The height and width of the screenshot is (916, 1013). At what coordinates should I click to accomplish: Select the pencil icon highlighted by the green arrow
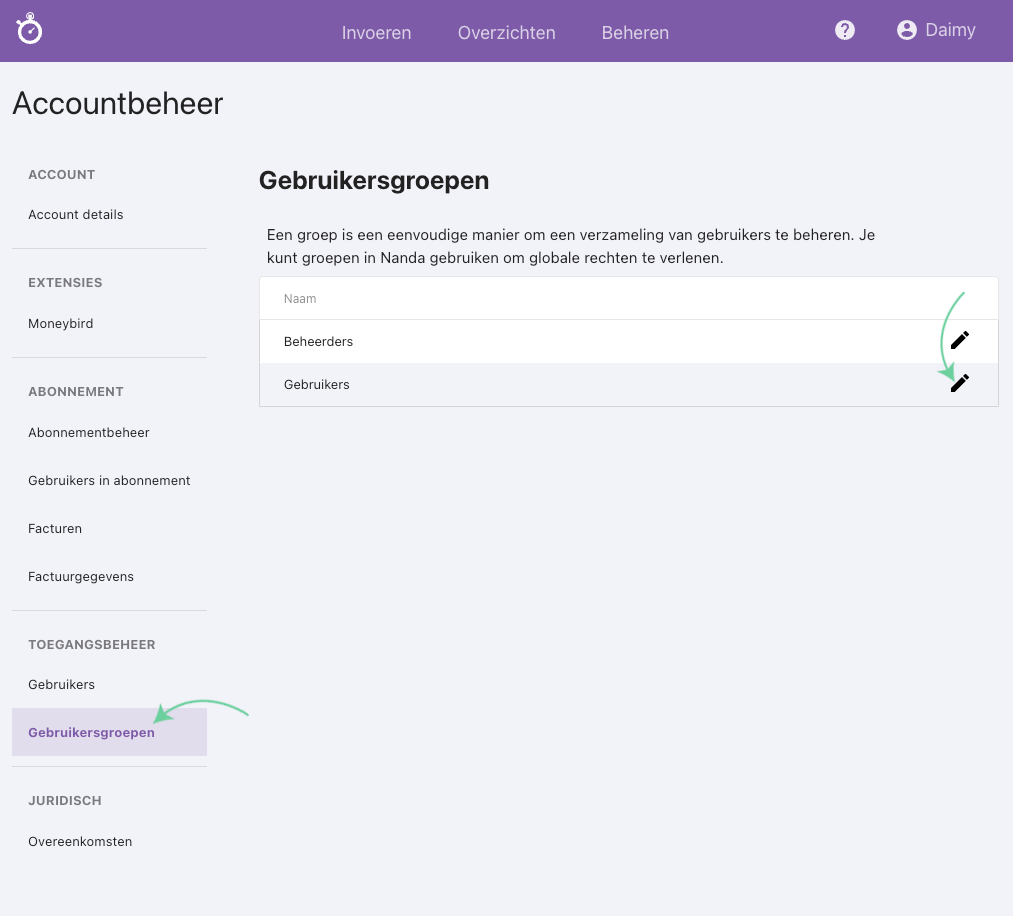click(959, 383)
